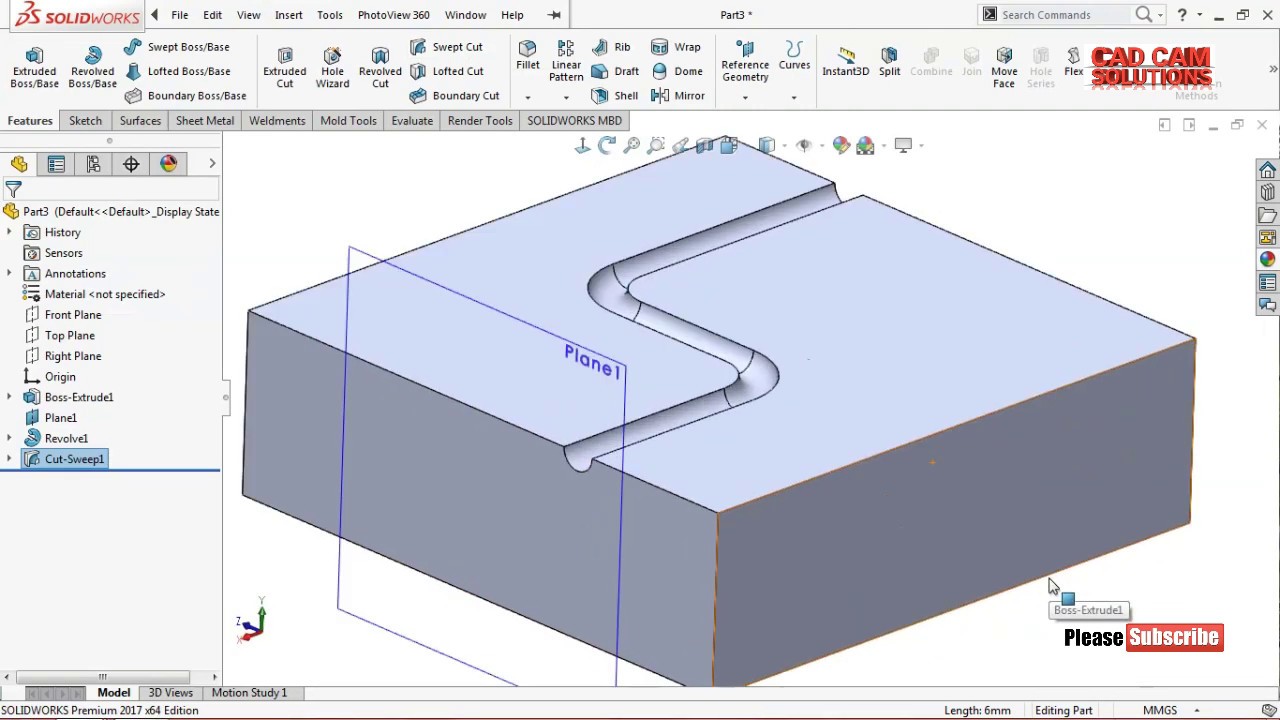This screenshot has height=720, width=1280.
Task: Apply the Fillet tool
Action: click(528, 56)
